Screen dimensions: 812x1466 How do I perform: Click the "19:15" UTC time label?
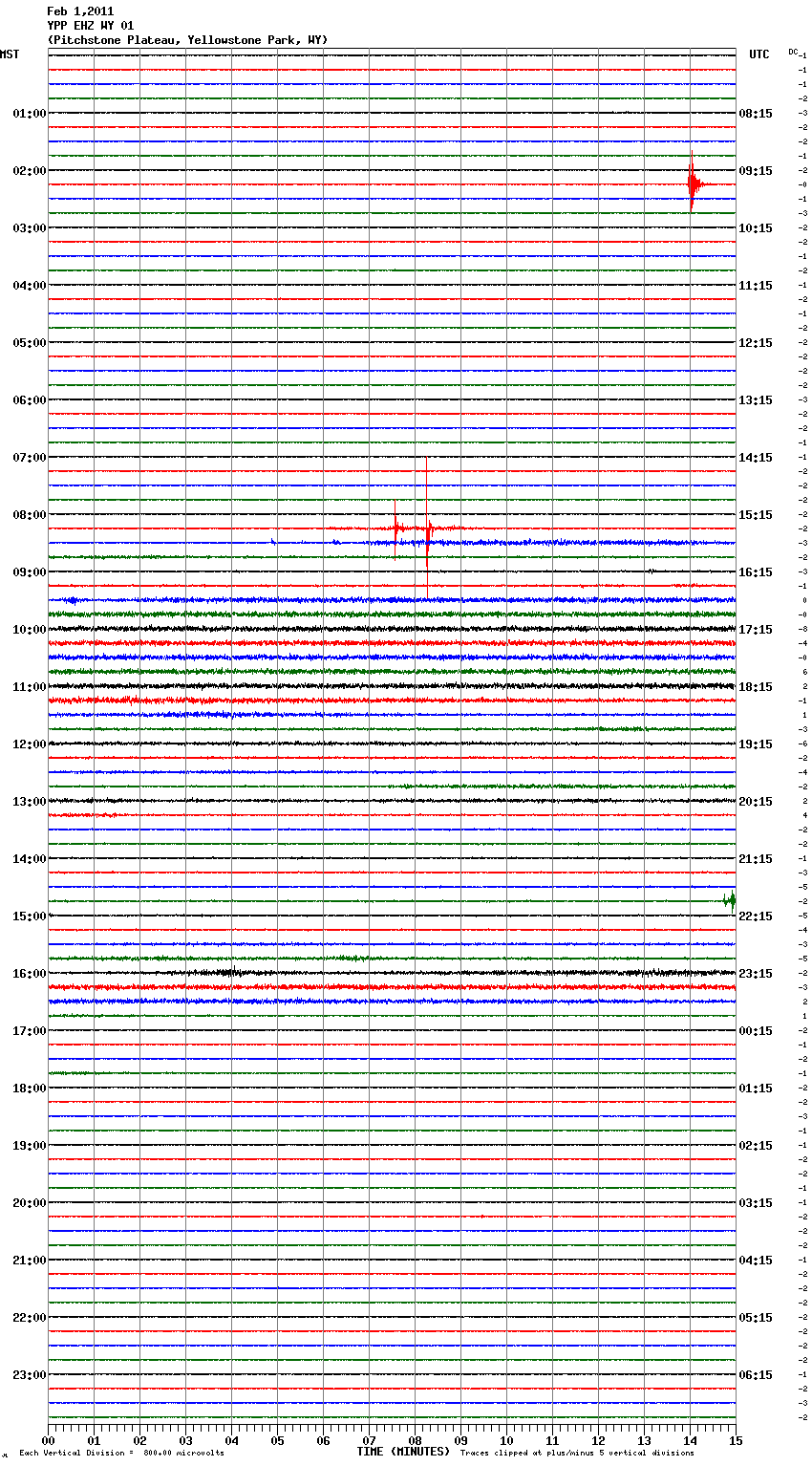pos(756,744)
